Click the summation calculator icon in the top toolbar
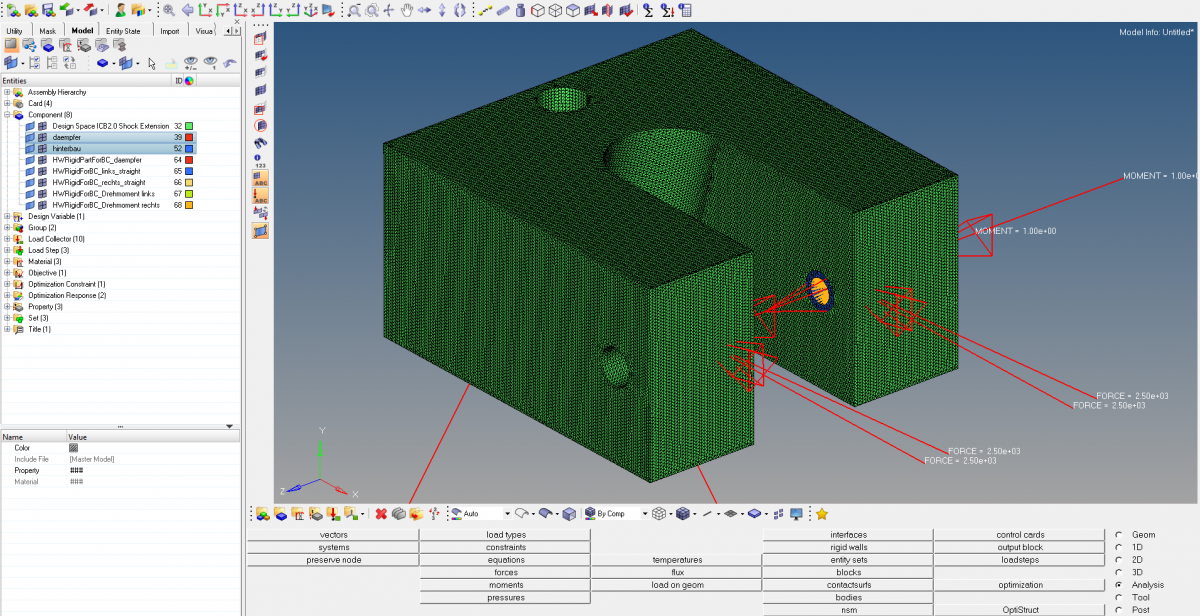 [648, 10]
